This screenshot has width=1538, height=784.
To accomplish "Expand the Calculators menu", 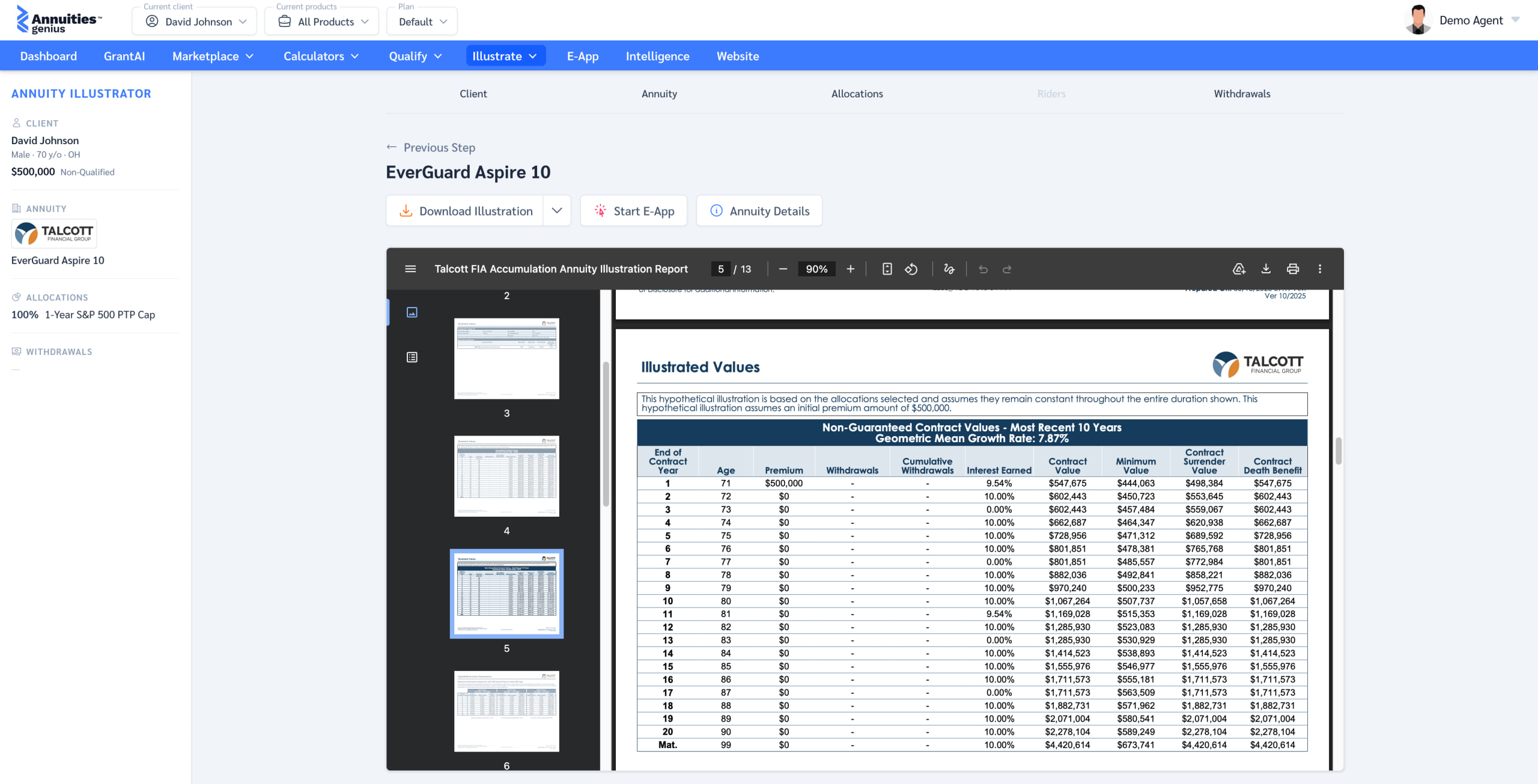I will [x=321, y=56].
